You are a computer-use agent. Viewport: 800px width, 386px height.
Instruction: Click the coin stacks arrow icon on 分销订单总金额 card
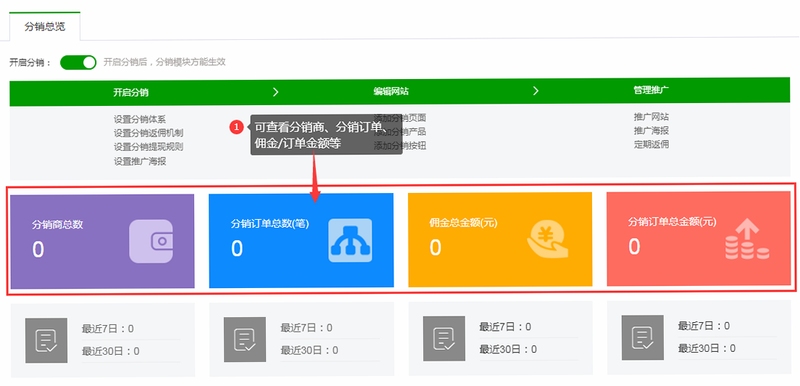pos(747,239)
